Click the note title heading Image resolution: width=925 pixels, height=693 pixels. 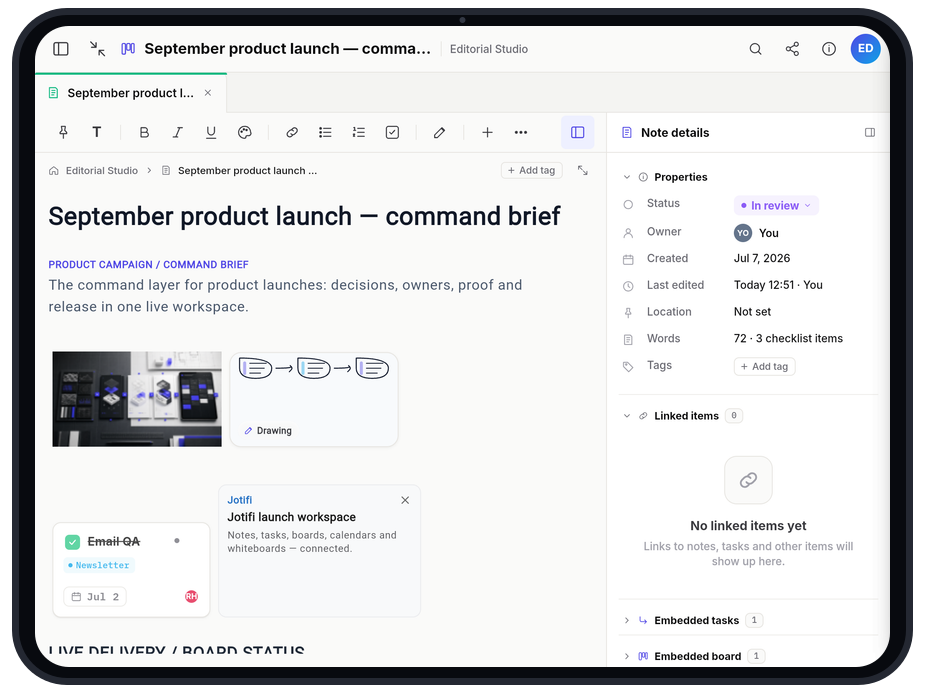pyautogui.click(x=304, y=216)
